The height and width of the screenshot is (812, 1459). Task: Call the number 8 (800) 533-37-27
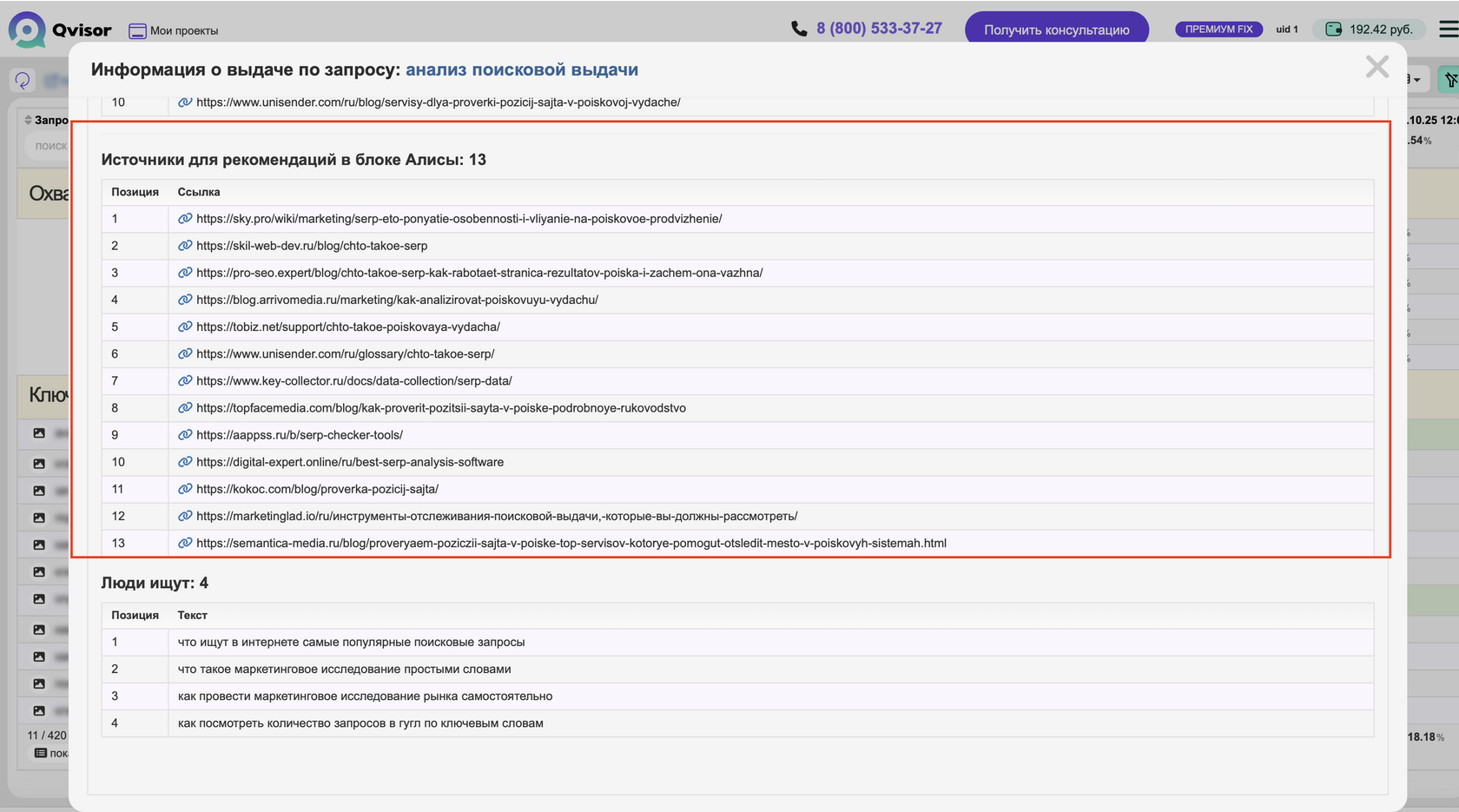click(879, 29)
